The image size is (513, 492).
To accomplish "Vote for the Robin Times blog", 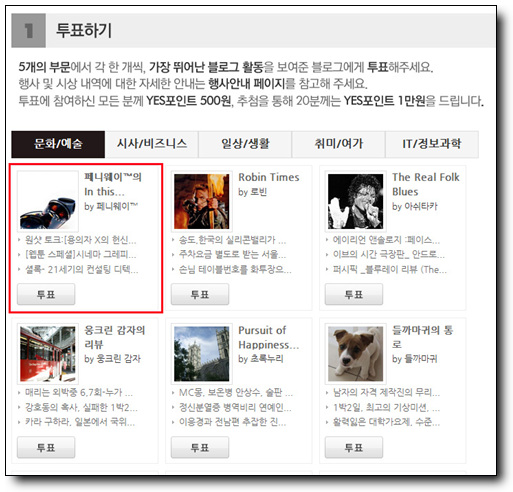I will tap(200, 294).
